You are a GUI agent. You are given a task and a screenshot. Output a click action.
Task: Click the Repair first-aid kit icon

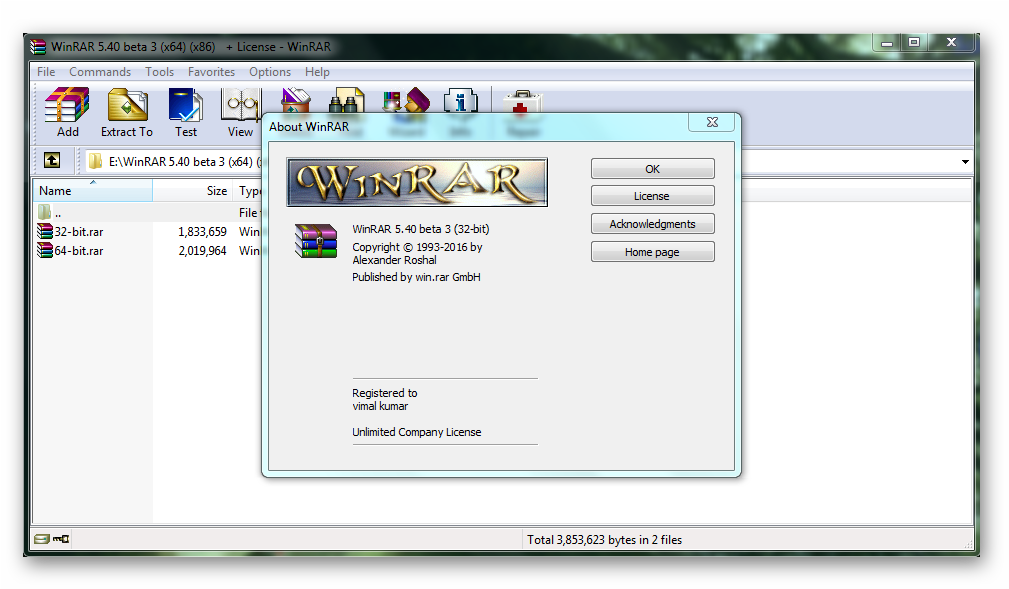click(522, 101)
